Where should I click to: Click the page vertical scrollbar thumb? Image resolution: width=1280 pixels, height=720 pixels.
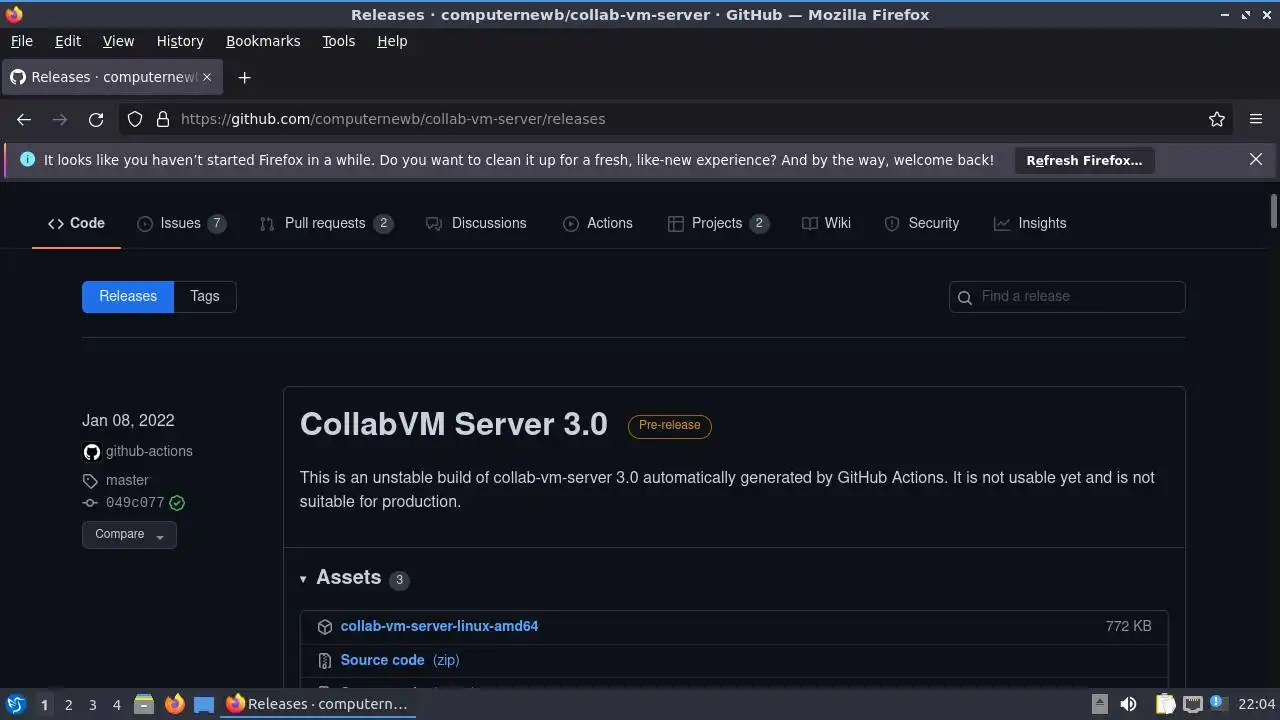[x=1273, y=211]
